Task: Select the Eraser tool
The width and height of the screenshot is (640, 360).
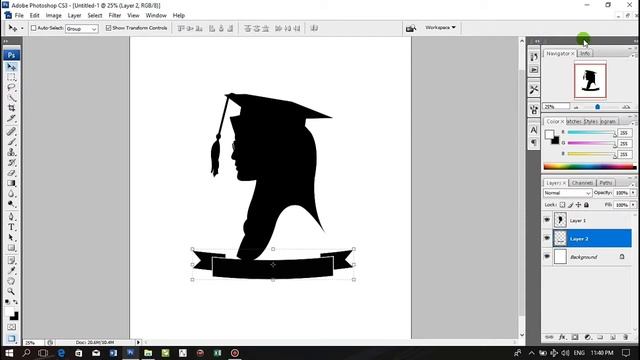Action: [11, 173]
